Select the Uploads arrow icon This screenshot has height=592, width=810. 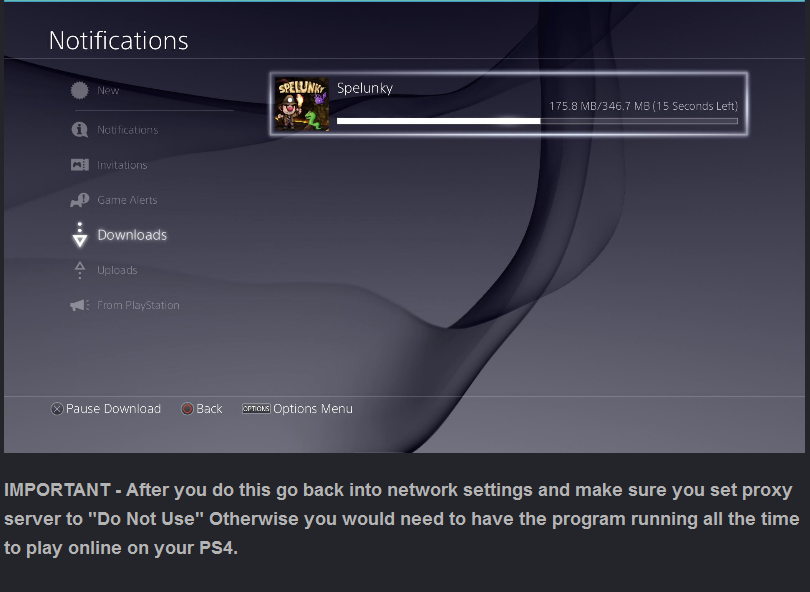pos(80,270)
